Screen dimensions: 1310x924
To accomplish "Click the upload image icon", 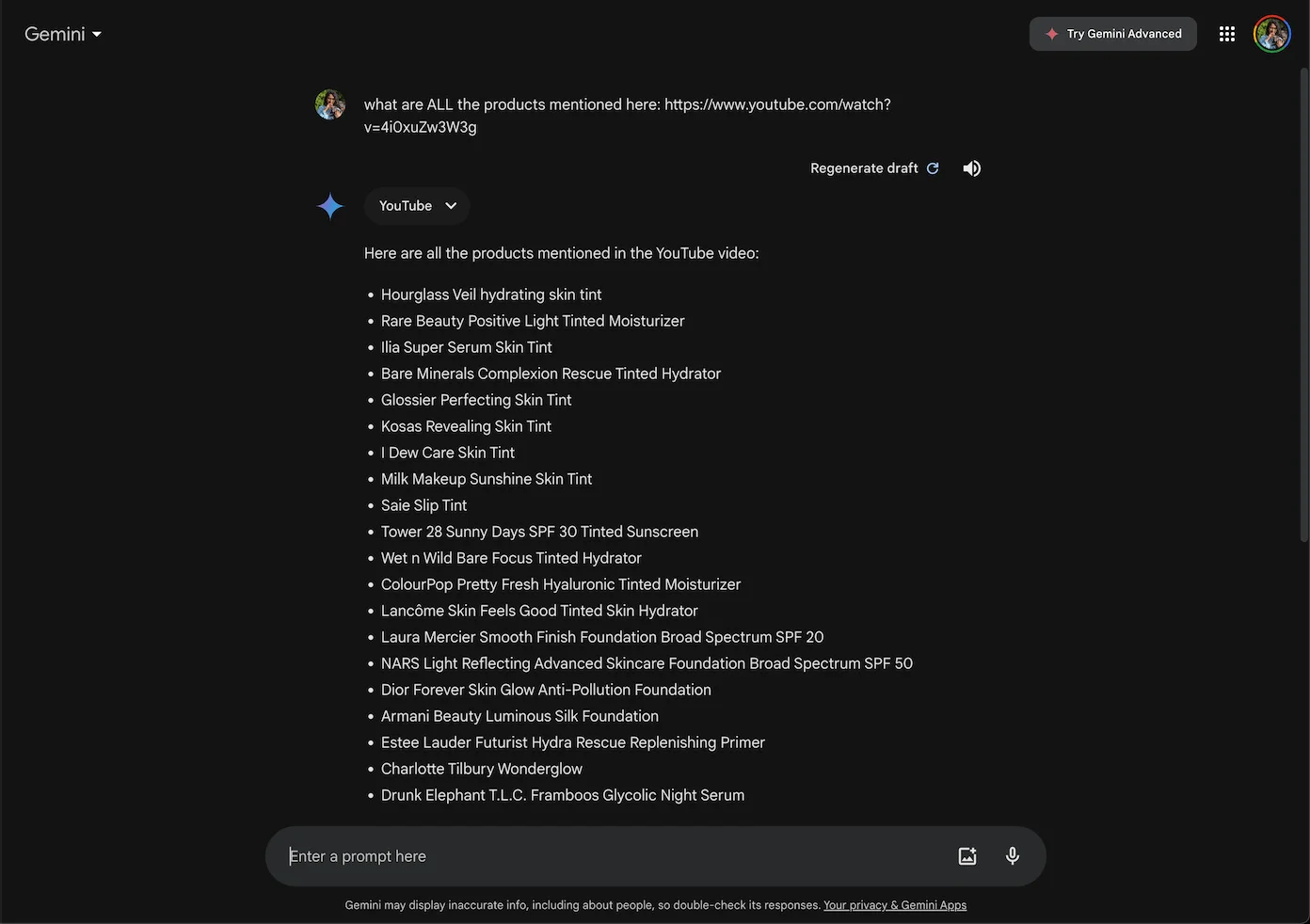I will coord(967,855).
